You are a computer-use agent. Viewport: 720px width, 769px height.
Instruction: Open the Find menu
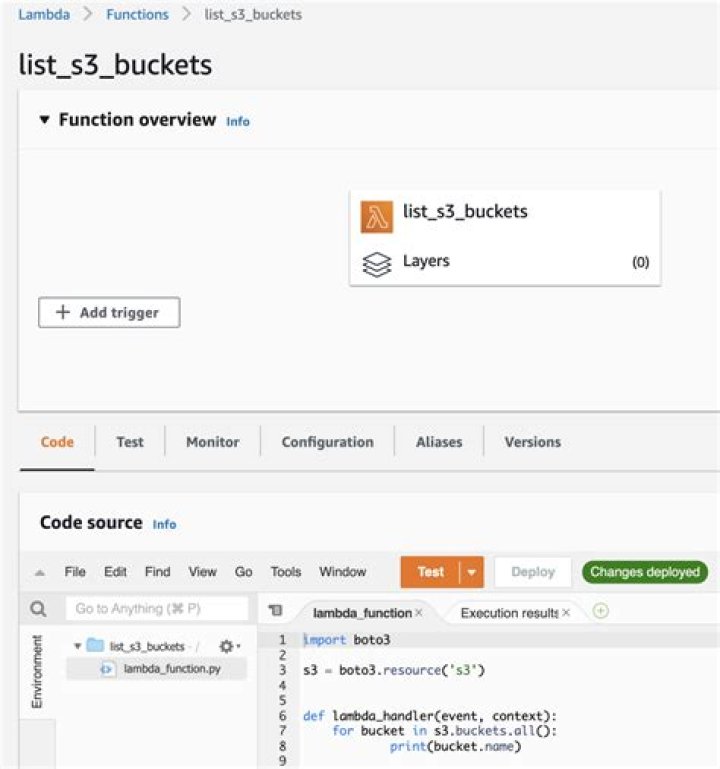pos(157,572)
